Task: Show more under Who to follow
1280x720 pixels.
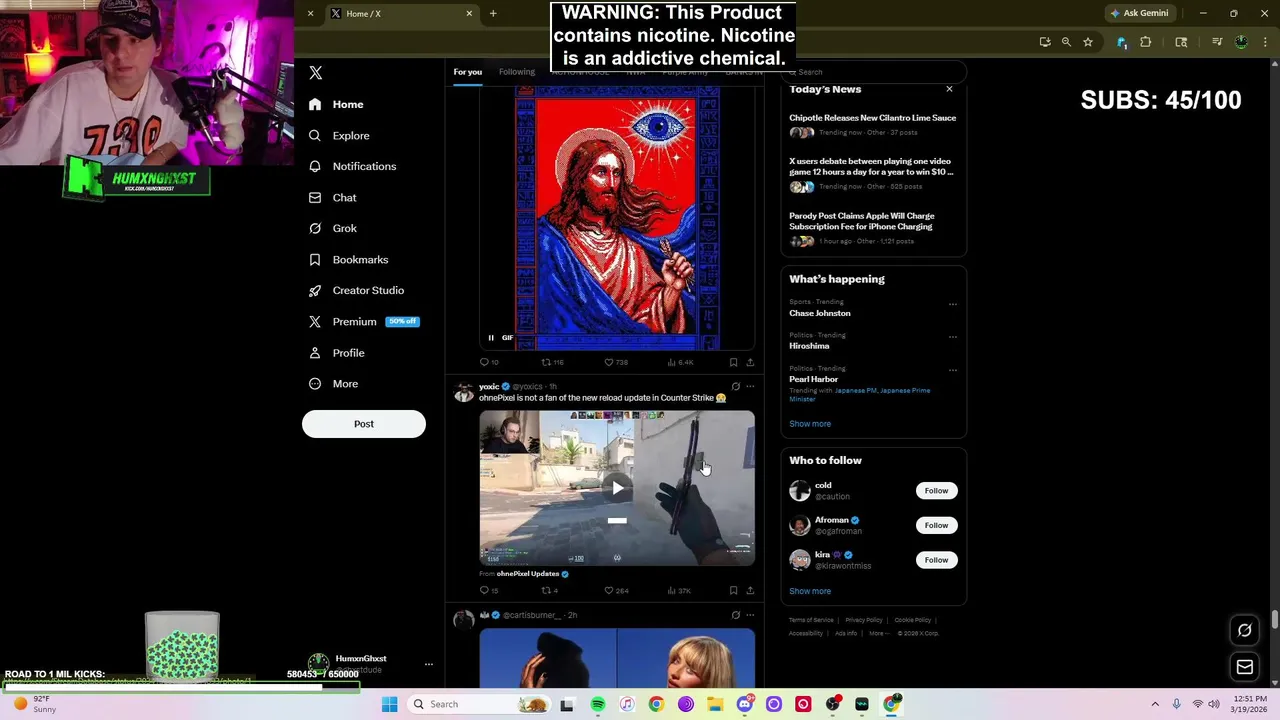Action: pyautogui.click(x=810, y=591)
